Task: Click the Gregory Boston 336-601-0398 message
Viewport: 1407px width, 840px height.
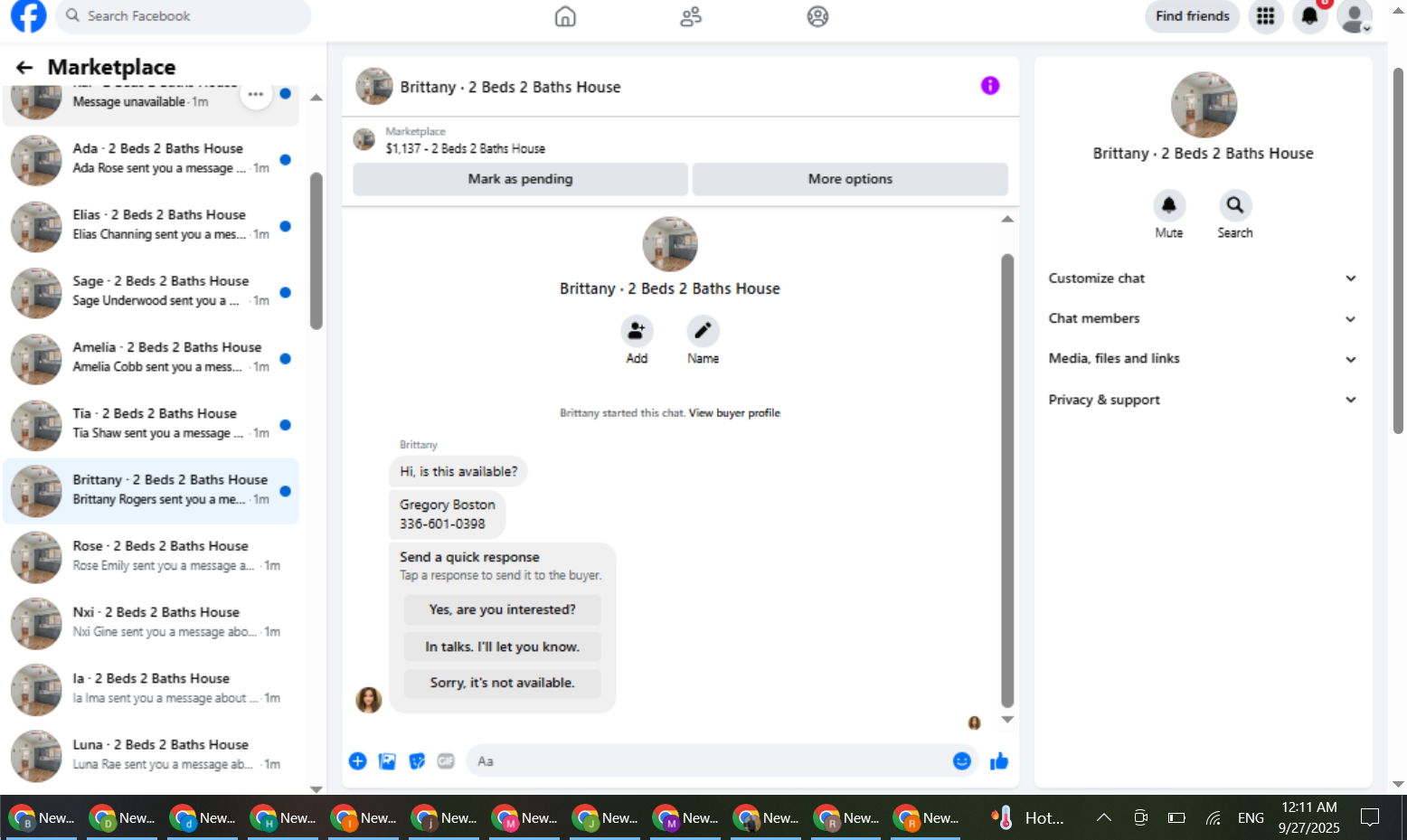Action: pos(448,514)
